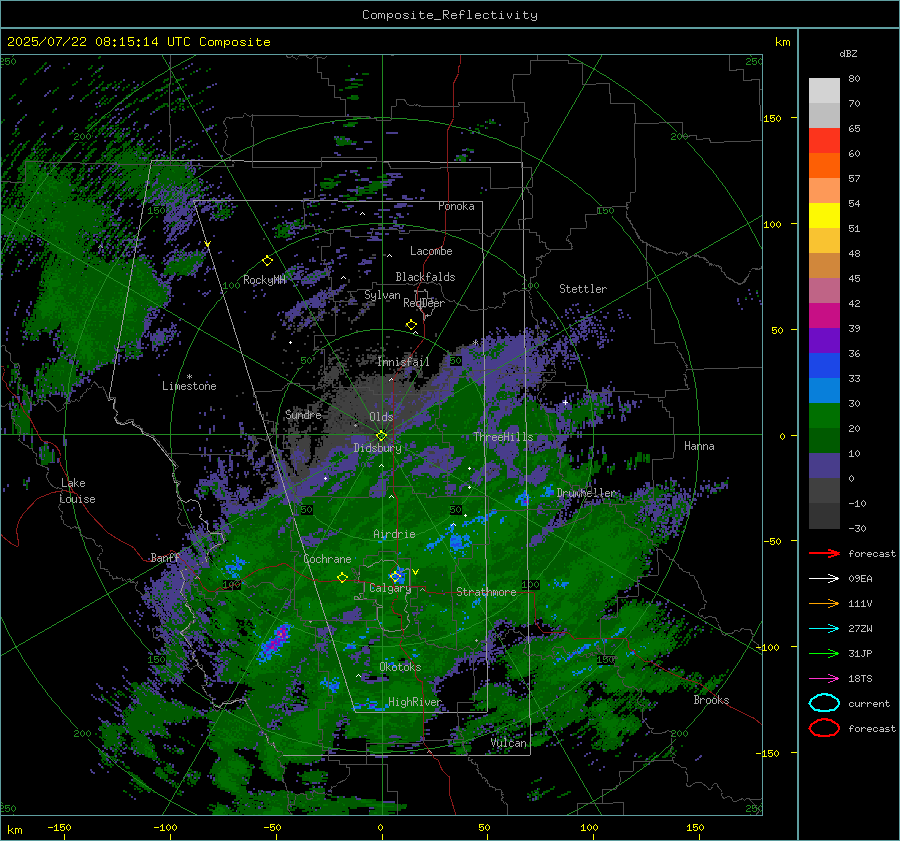This screenshot has width=900, height=841.
Task: Click the Limestone label
Action: pos(189,386)
